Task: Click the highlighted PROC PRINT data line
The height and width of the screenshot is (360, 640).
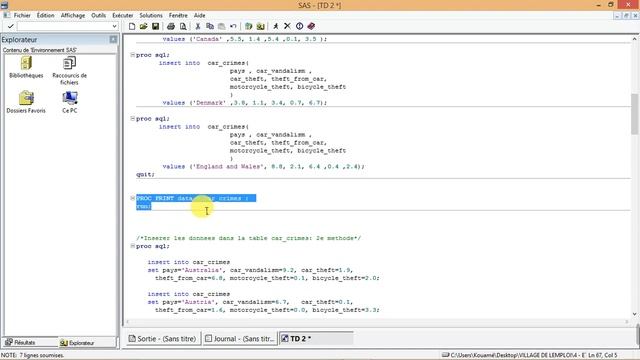Action: 196,198
